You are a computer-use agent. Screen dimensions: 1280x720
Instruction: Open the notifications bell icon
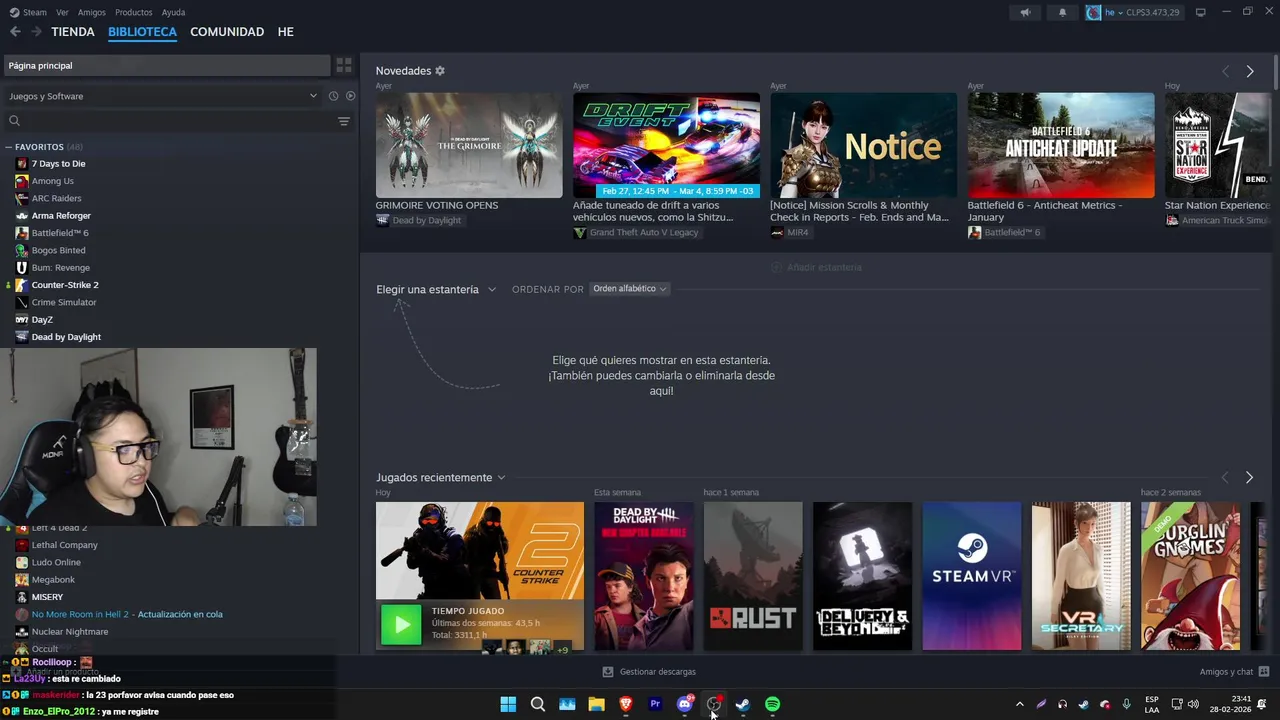(x=1062, y=12)
